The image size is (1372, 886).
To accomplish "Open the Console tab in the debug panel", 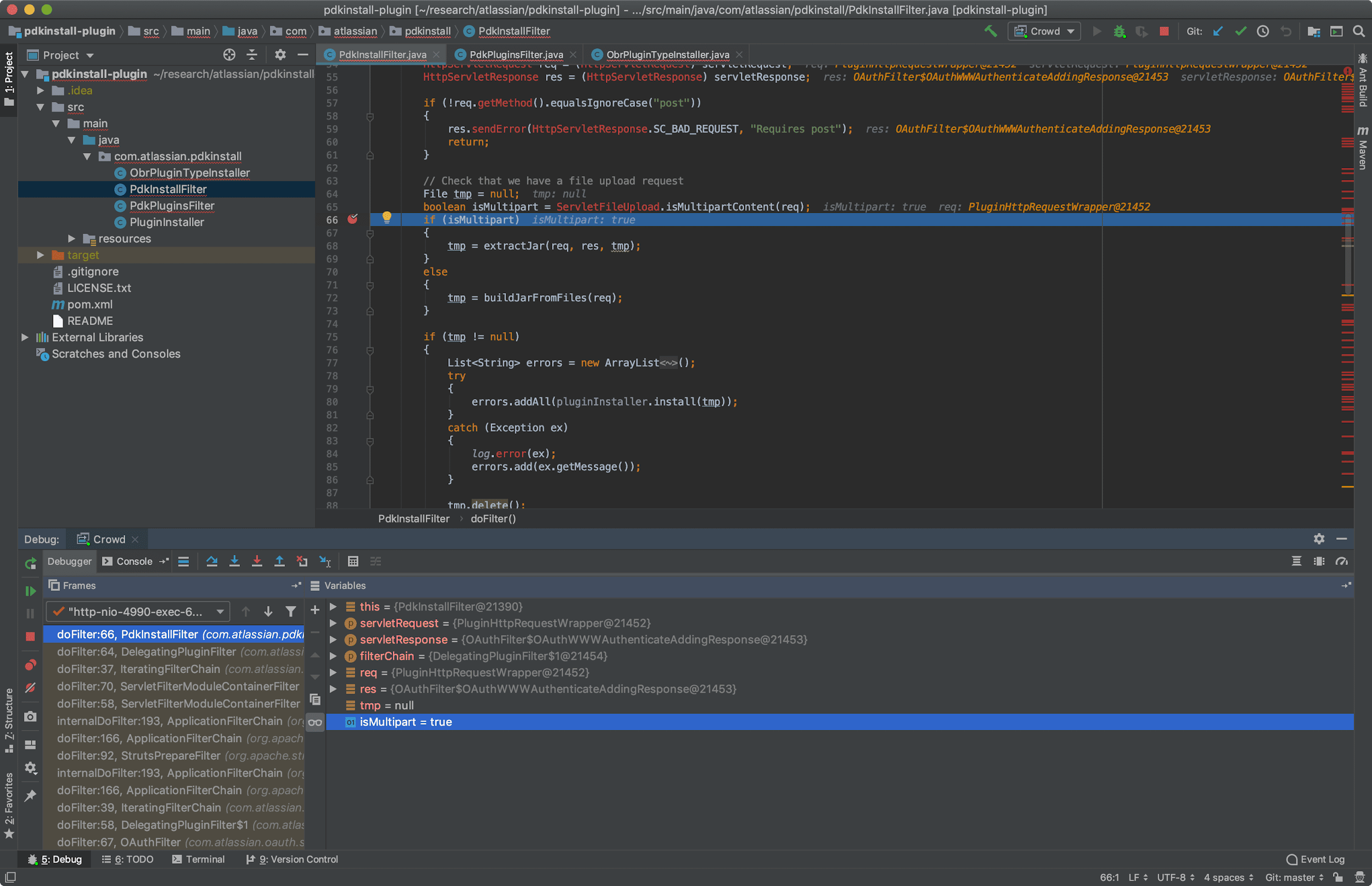I will pyautogui.click(x=128, y=562).
